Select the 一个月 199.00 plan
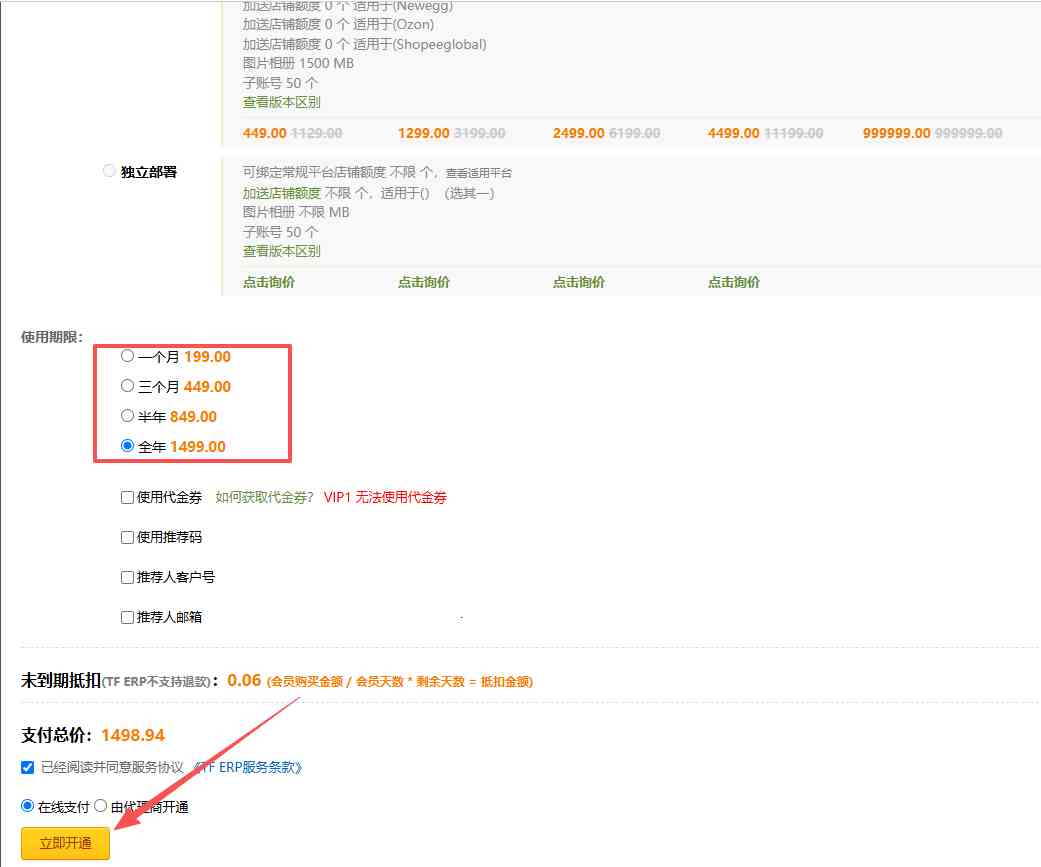1041x867 pixels. pyautogui.click(x=128, y=356)
